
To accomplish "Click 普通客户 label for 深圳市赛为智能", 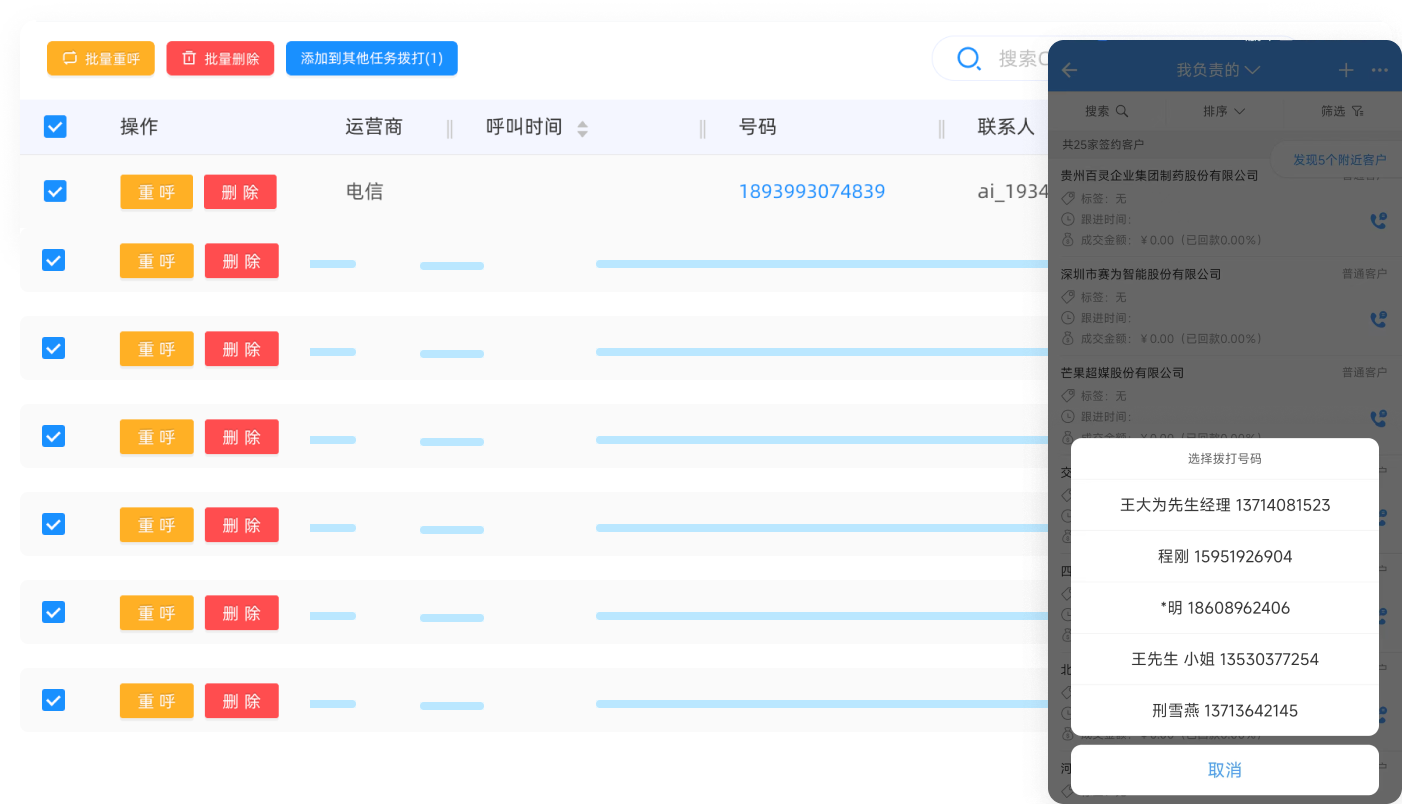I will (1364, 274).
